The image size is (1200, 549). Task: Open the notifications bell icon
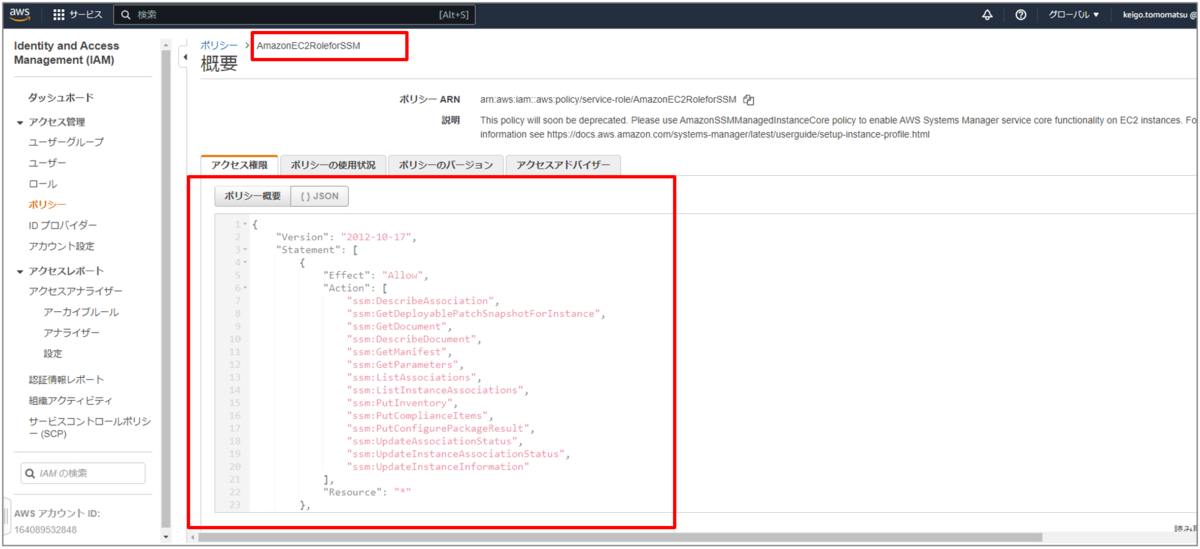(x=988, y=15)
